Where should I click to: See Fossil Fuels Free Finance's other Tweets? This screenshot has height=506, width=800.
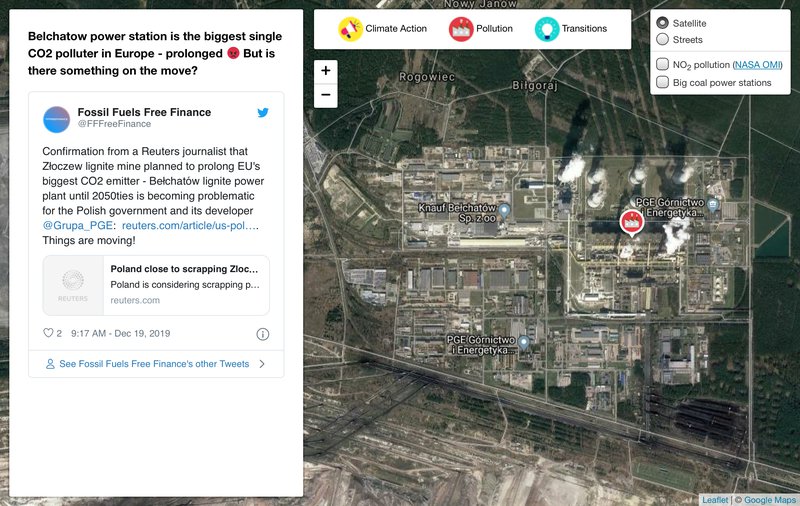pyautogui.click(x=155, y=364)
